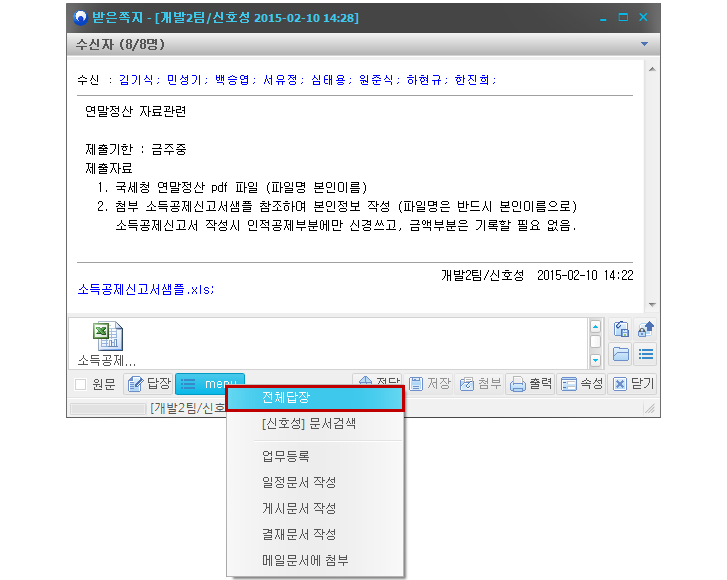Open the 소득공제신고서샘플.xls attachment link
Viewport: 727px width, 580px height.
tap(146, 289)
